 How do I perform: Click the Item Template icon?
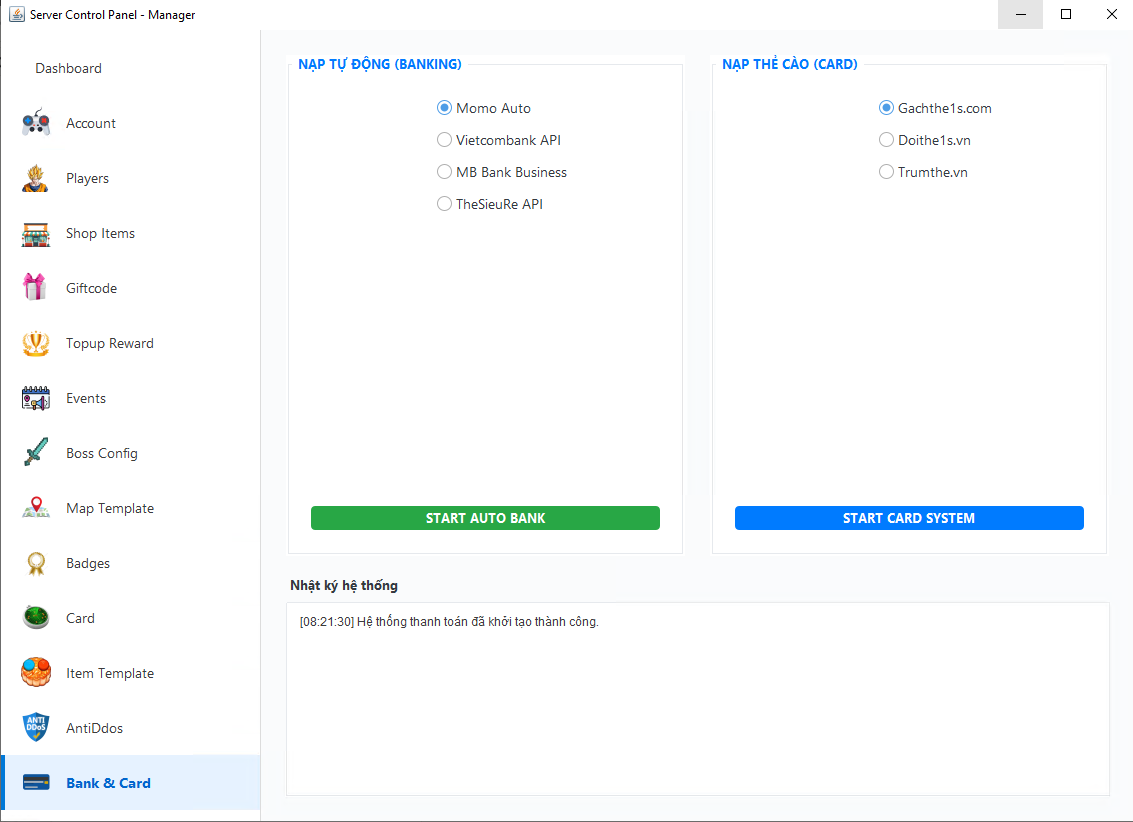(x=35, y=672)
